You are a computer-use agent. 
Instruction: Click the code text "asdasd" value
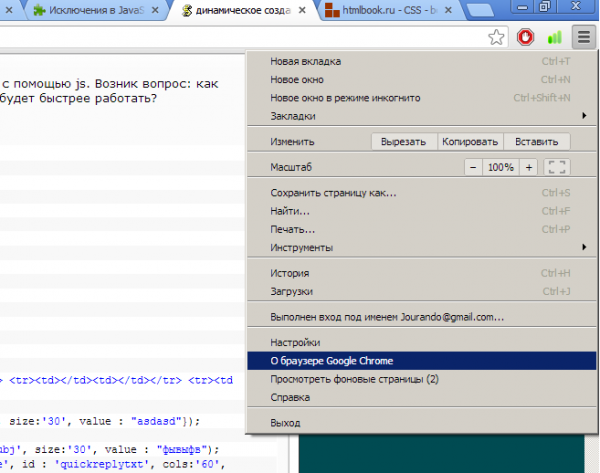point(156,421)
